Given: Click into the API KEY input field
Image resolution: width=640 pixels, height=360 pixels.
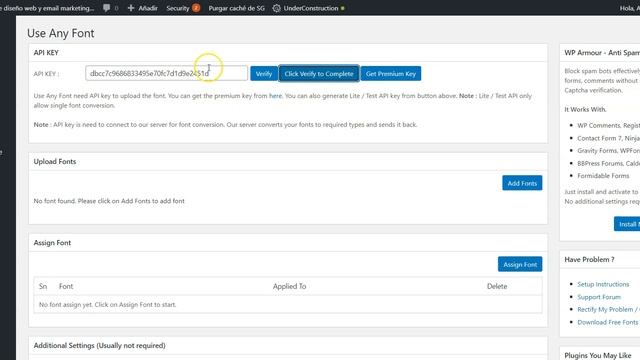Looking at the screenshot, I should [167, 73].
